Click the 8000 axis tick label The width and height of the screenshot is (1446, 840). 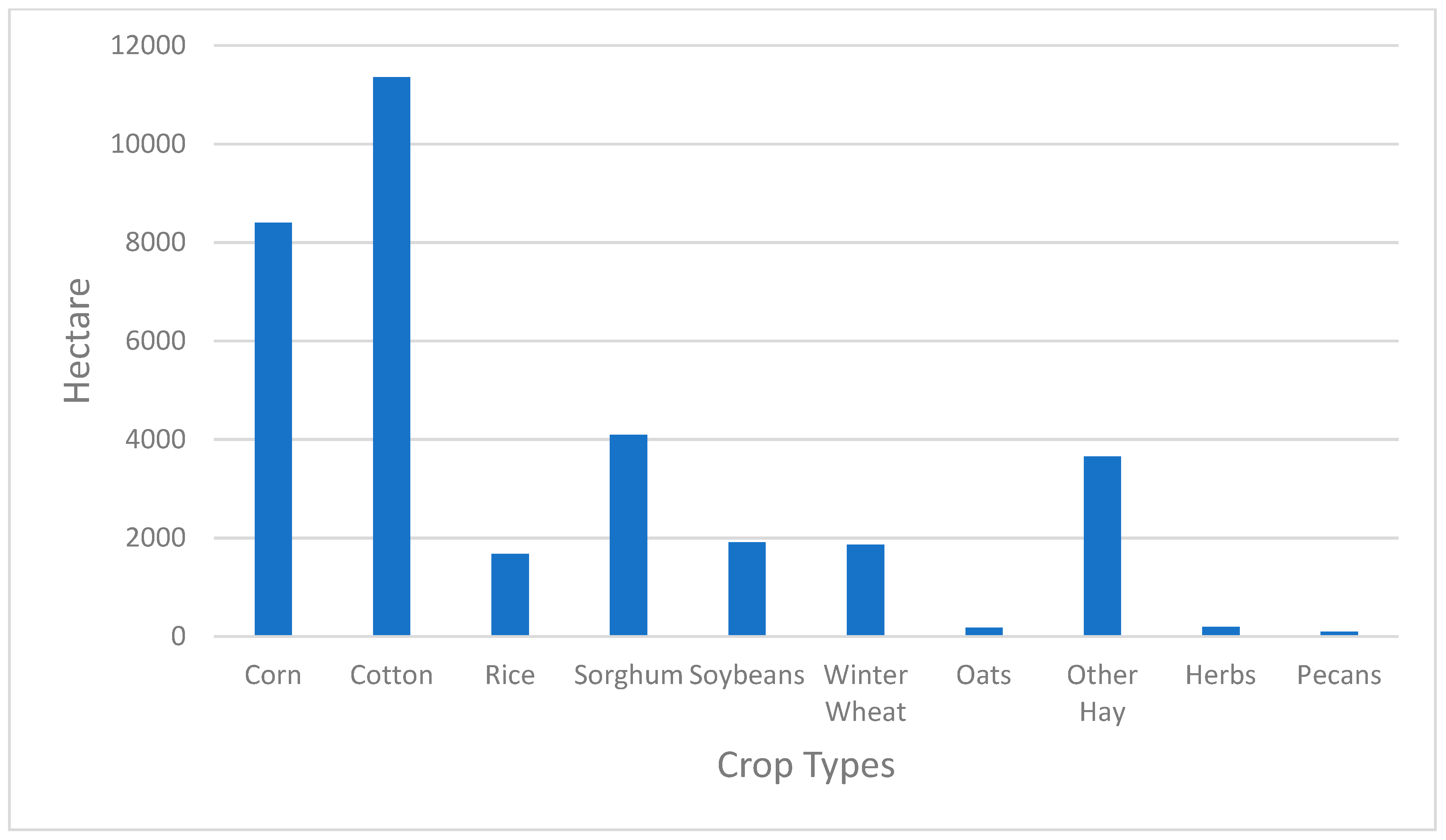click(156, 243)
